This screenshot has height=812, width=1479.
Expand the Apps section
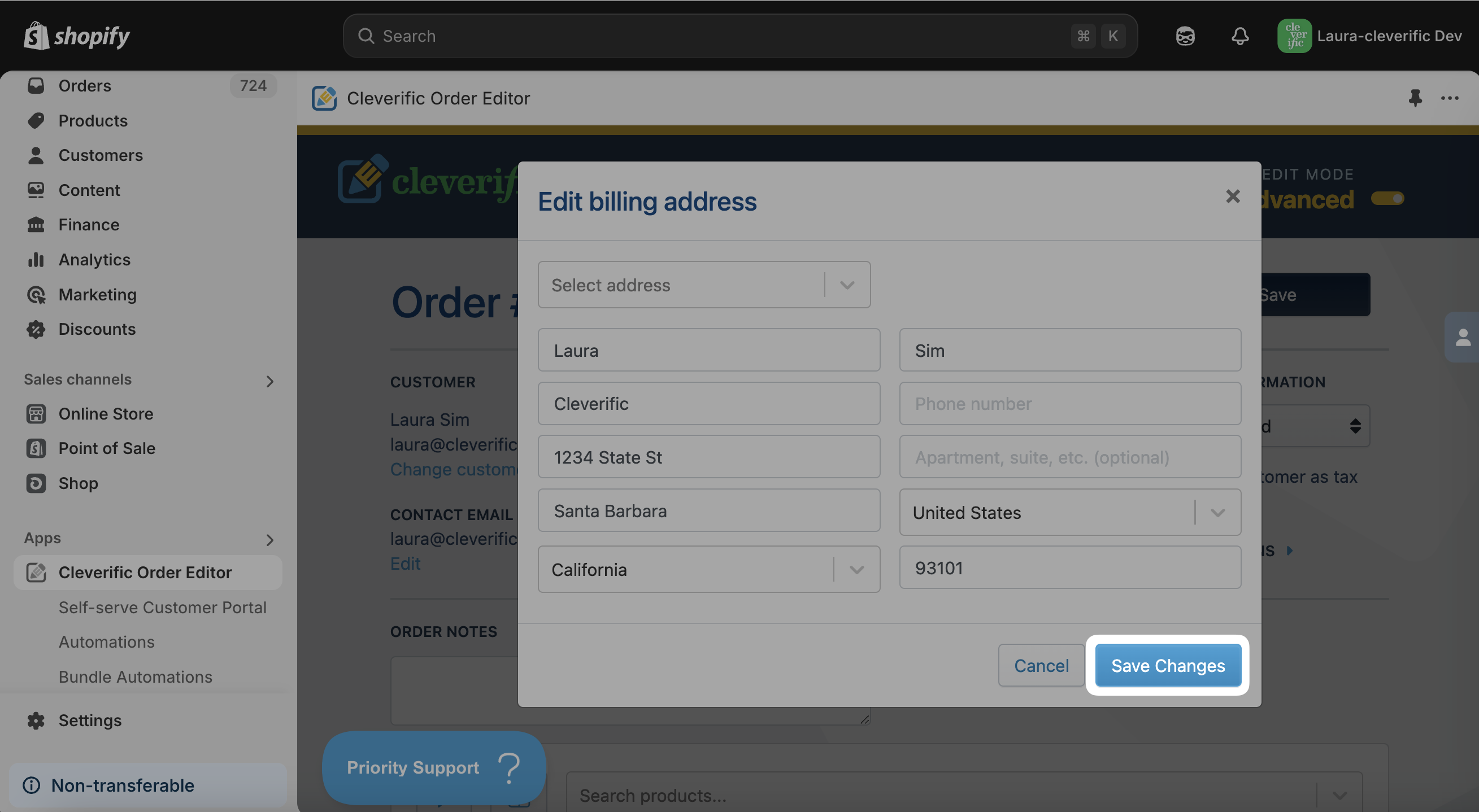[270, 539]
